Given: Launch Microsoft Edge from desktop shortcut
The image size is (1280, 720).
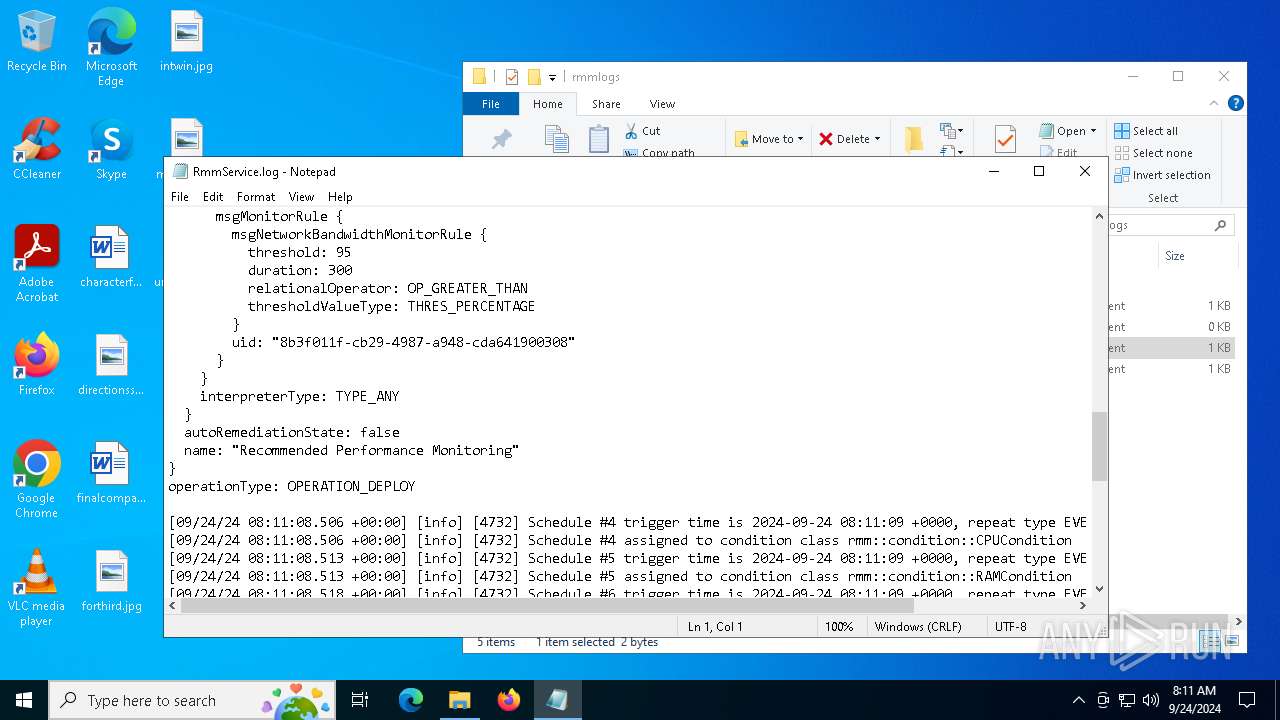Looking at the screenshot, I should pyautogui.click(x=111, y=48).
